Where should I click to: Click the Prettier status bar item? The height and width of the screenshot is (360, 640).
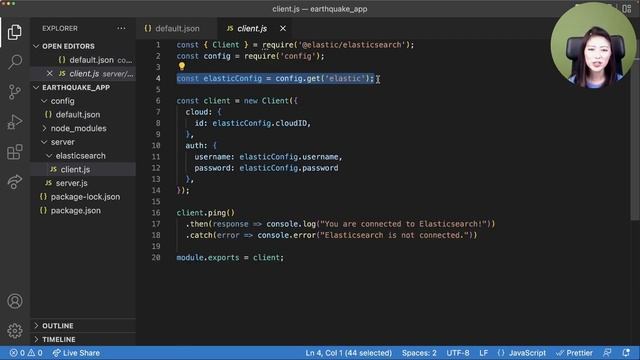[574, 353]
